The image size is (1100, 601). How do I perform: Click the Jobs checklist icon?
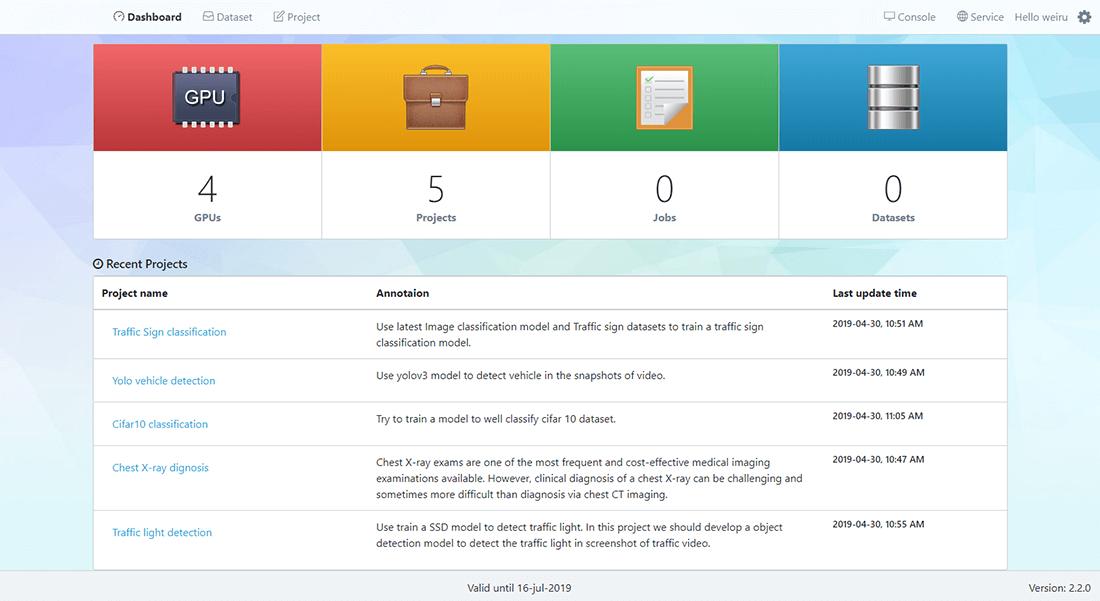[x=664, y=97]
